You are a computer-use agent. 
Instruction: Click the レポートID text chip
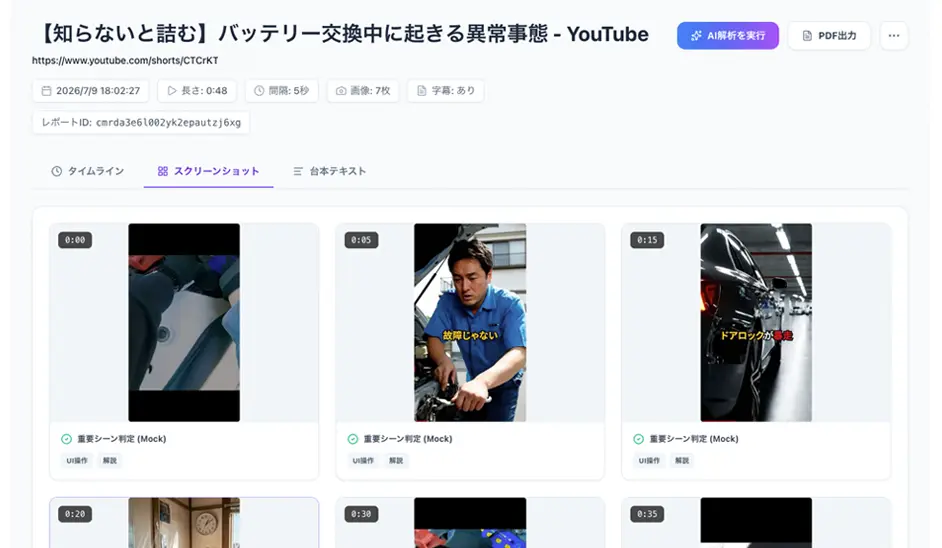141,123
